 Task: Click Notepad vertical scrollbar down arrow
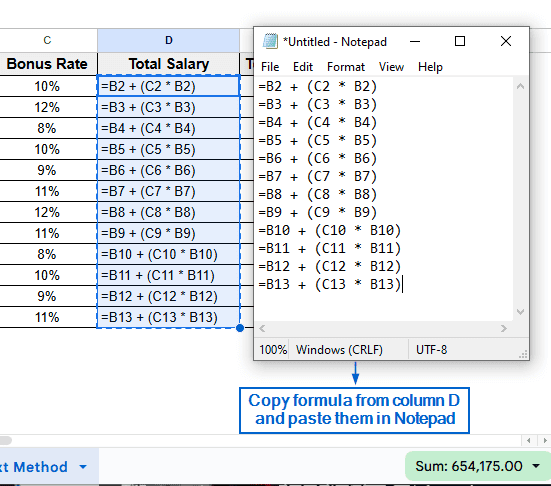pyautogui.click(x=520, y=312)
